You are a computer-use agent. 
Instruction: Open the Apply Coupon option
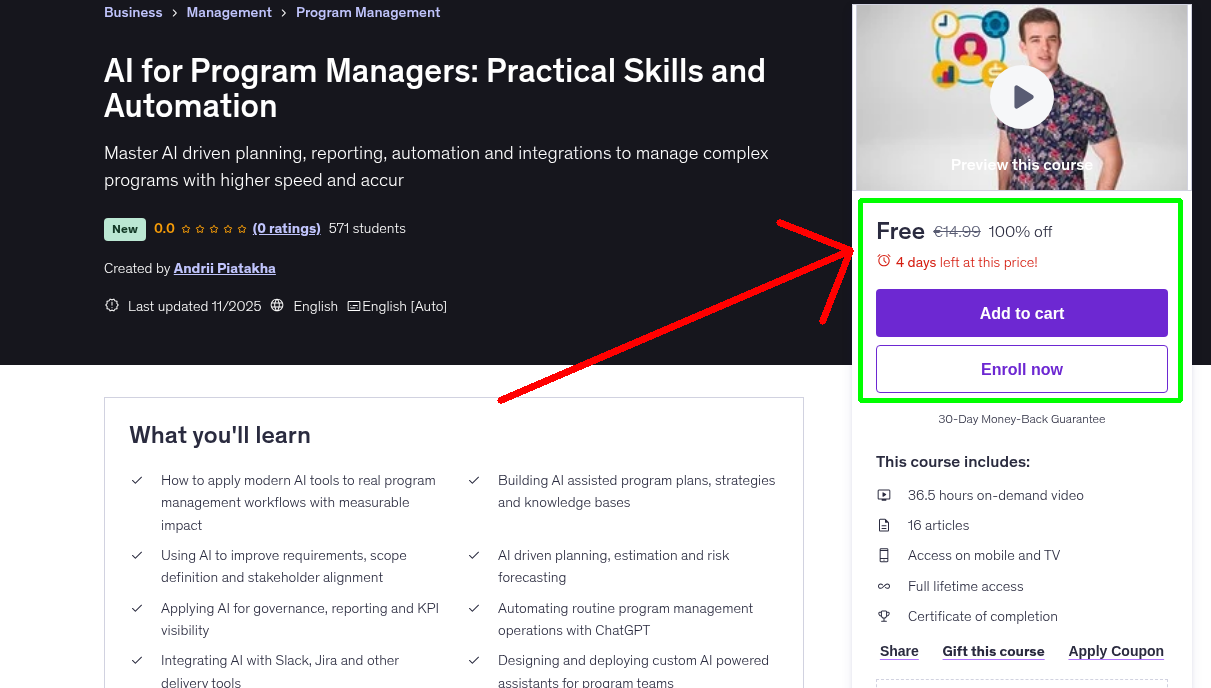(x=1116, y=651)
